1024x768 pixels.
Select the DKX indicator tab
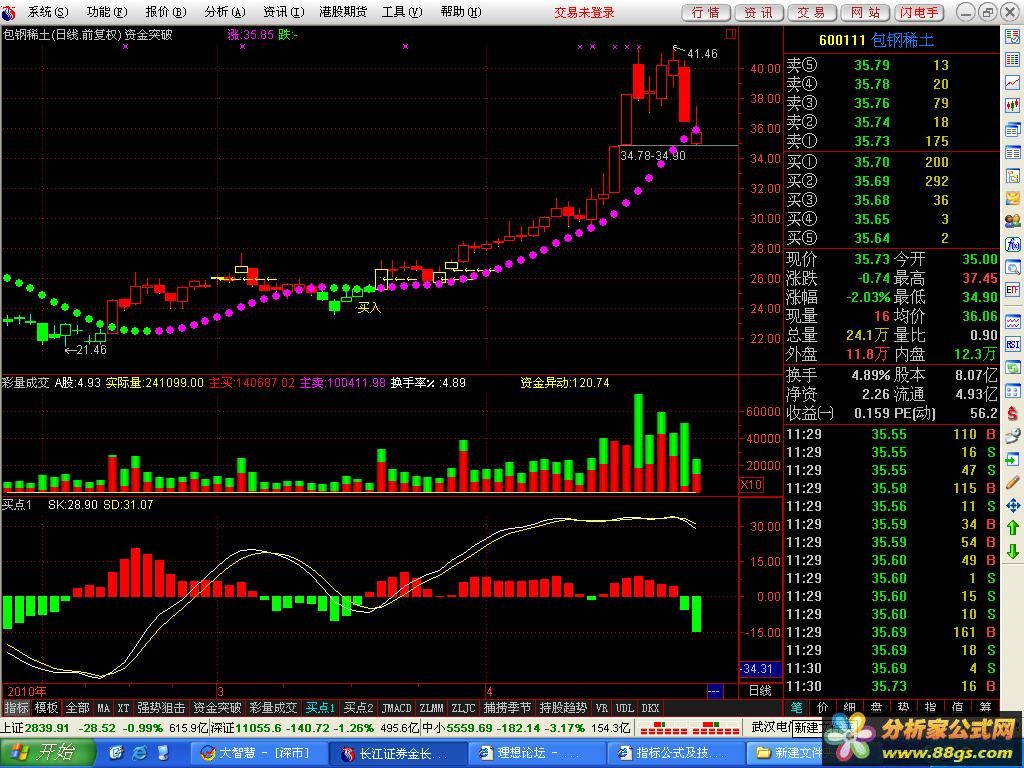pyautogui.click(x=650, y=707)
